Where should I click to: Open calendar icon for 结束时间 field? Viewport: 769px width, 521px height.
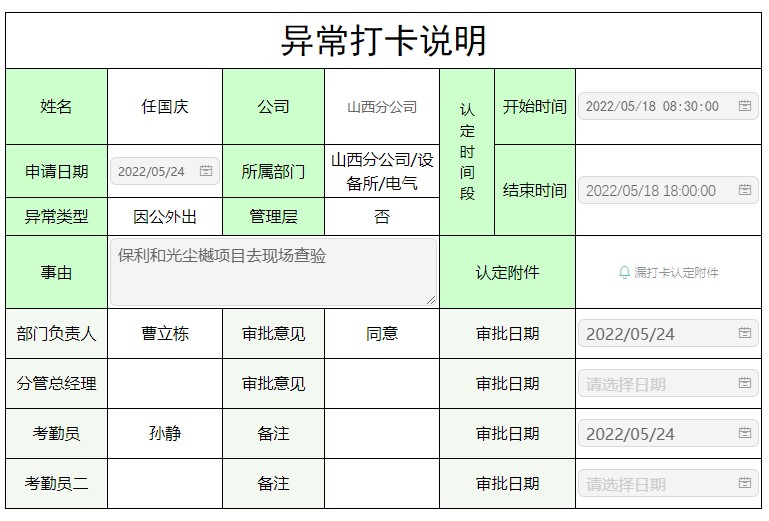[x=744, y=189]
